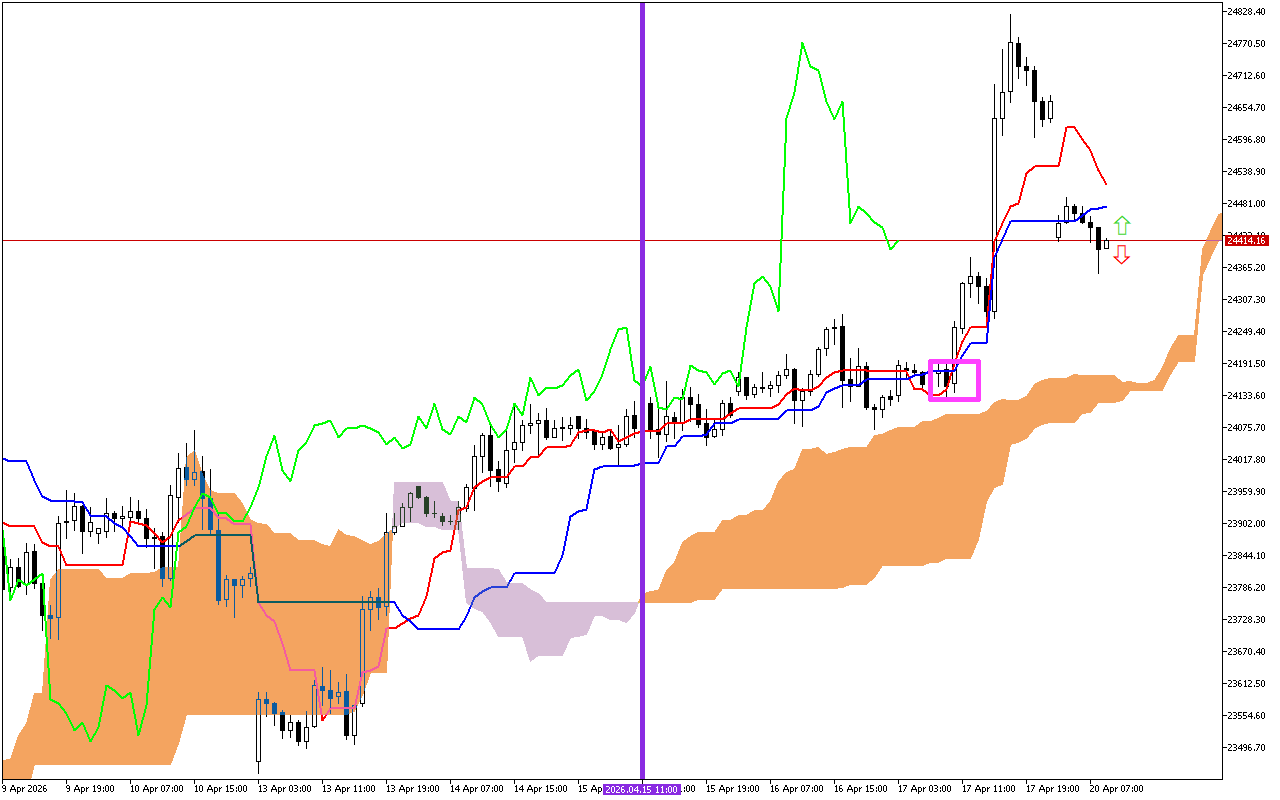
Task: Click the right end of the blue line
Action: pos(1106,207)
